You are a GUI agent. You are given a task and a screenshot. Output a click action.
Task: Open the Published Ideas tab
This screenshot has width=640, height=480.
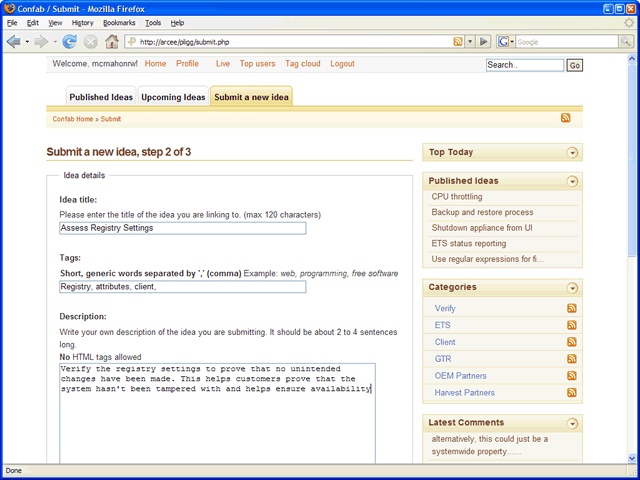(x=101, y=98)
